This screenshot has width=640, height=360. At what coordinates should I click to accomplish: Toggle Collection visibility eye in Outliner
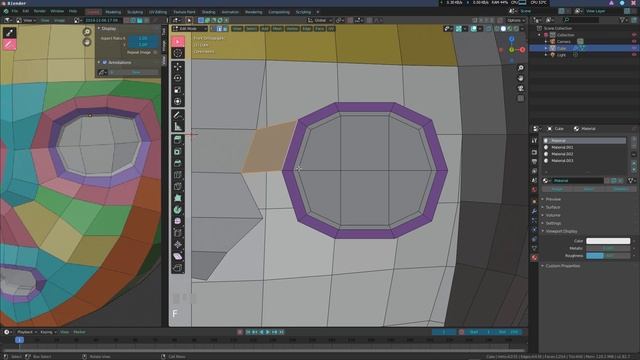pos(634,35)
